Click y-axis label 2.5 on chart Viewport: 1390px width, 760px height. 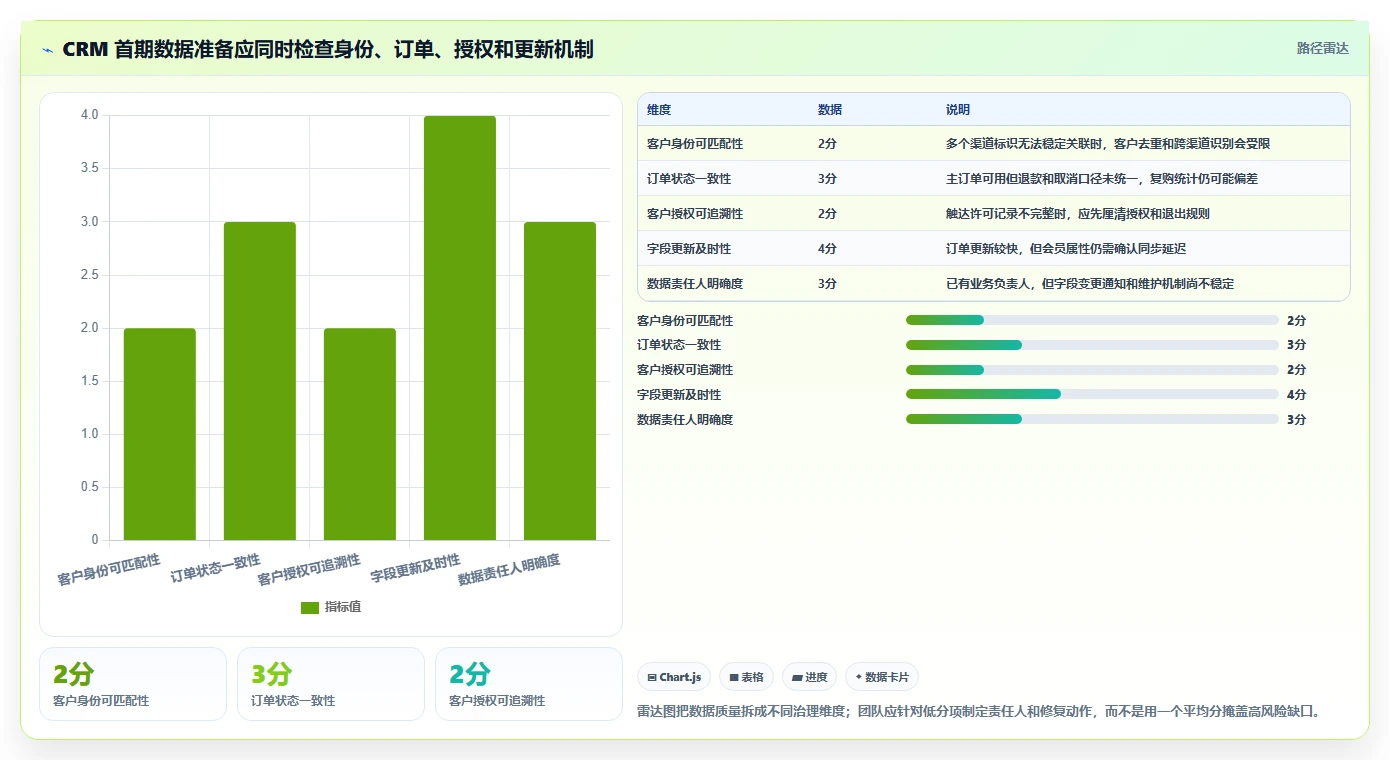click(89, 275)
